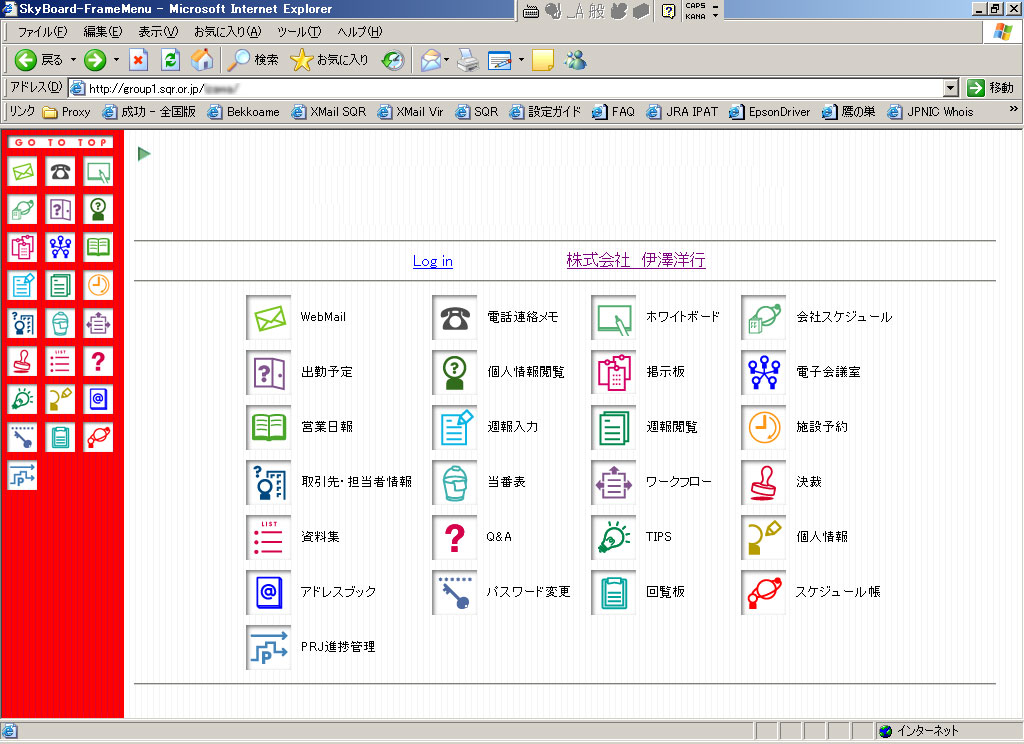
Task: Open スケジュール帳 icon
Action: click(x=763, y=592)
